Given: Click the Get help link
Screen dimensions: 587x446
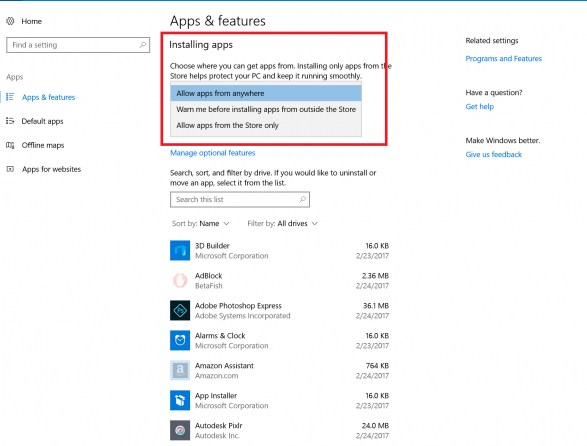Looking at the screenshot, I should tap(480, 106).
